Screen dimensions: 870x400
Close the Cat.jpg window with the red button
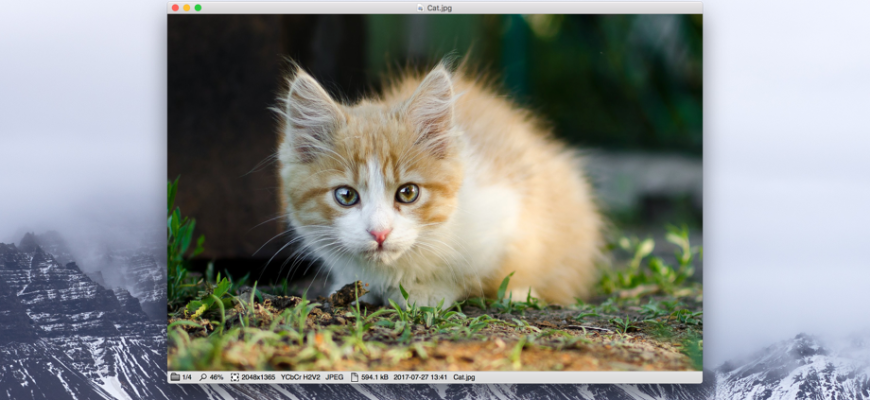click(175, 8)
